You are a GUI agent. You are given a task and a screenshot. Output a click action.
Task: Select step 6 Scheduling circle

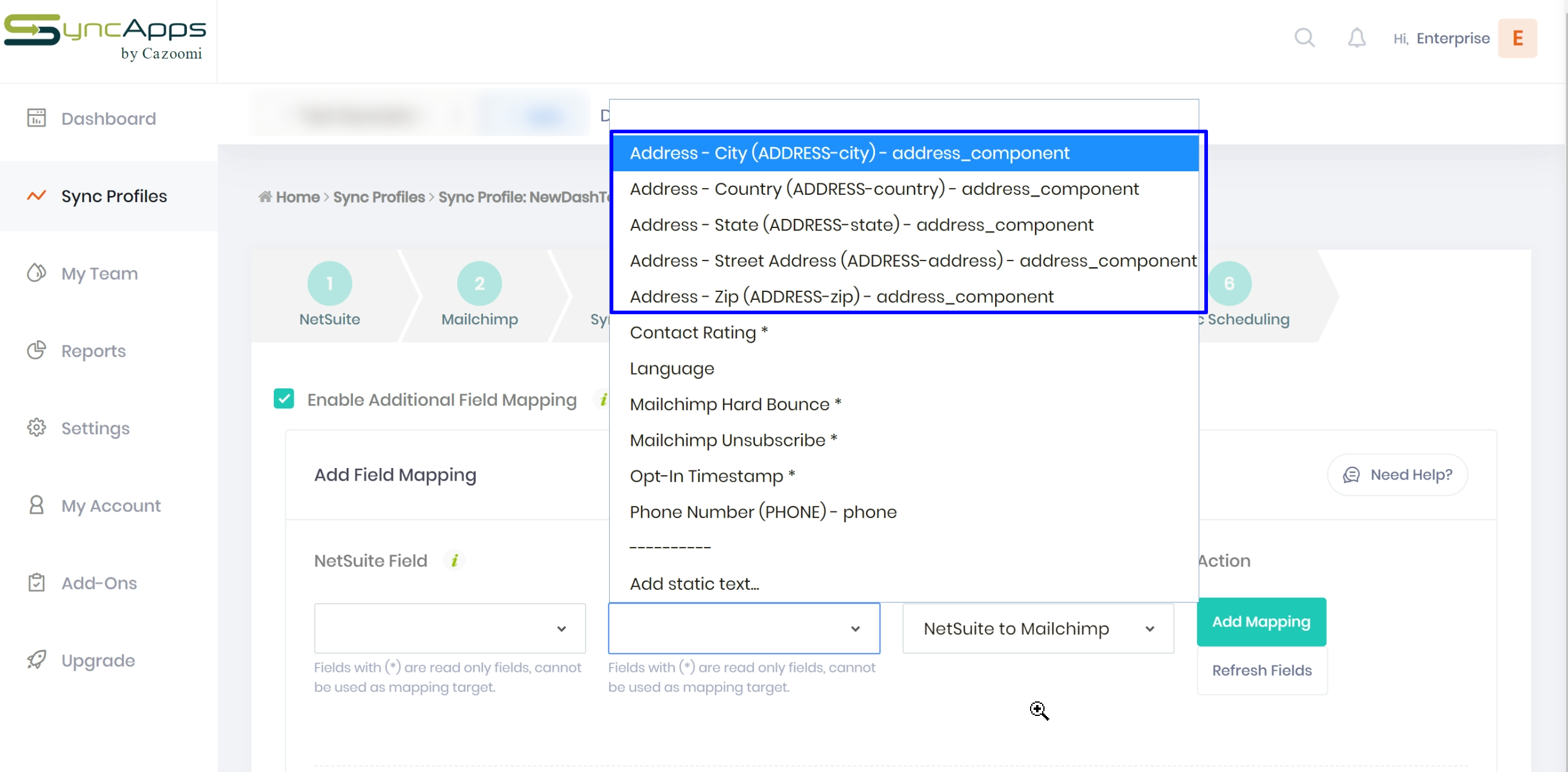[x=1229, y=283]
